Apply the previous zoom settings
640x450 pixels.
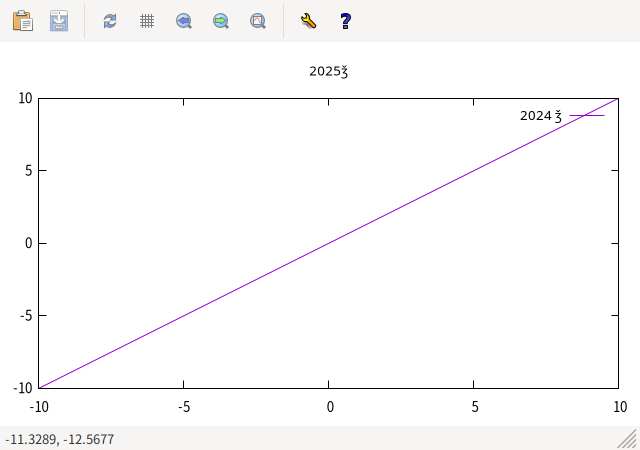click(x=184, y=20)
